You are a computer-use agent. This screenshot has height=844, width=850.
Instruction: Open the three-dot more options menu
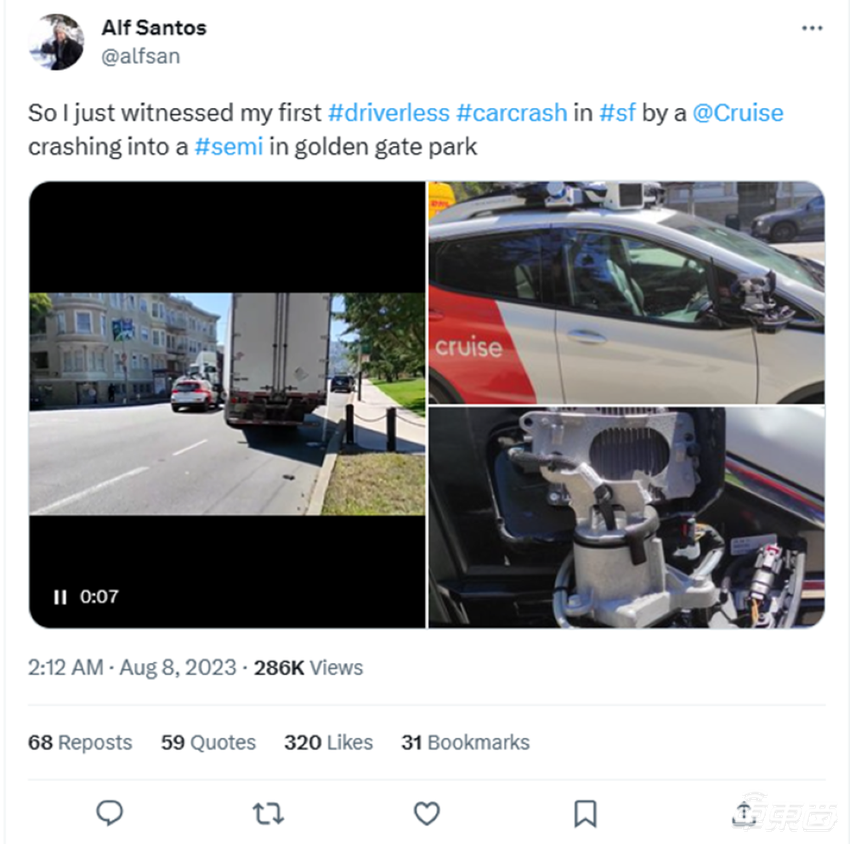click(812, 28)
